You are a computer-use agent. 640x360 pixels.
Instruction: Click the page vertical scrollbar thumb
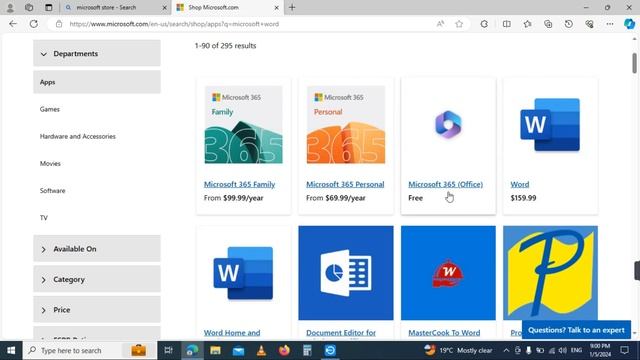coord(634,63)
